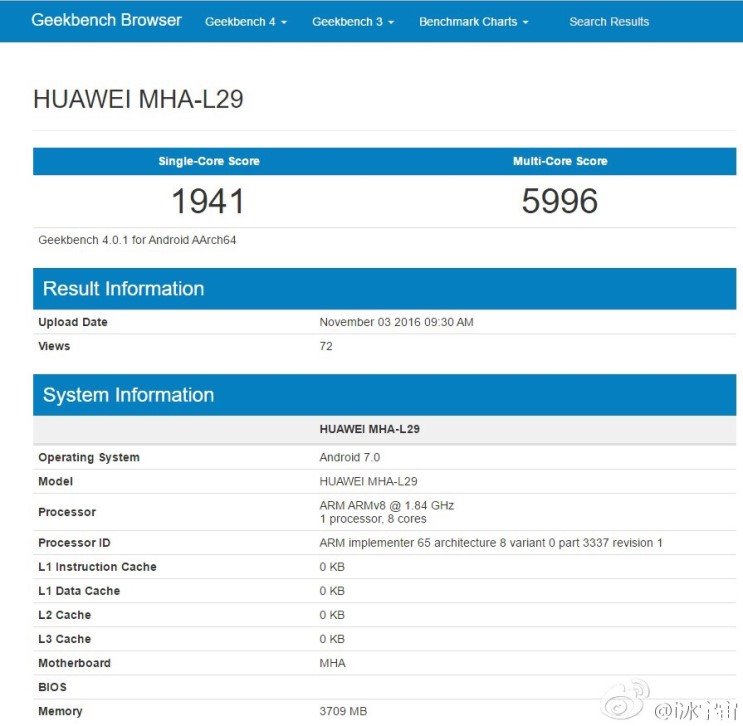Select the single-core score 1941

click(208, 201)
